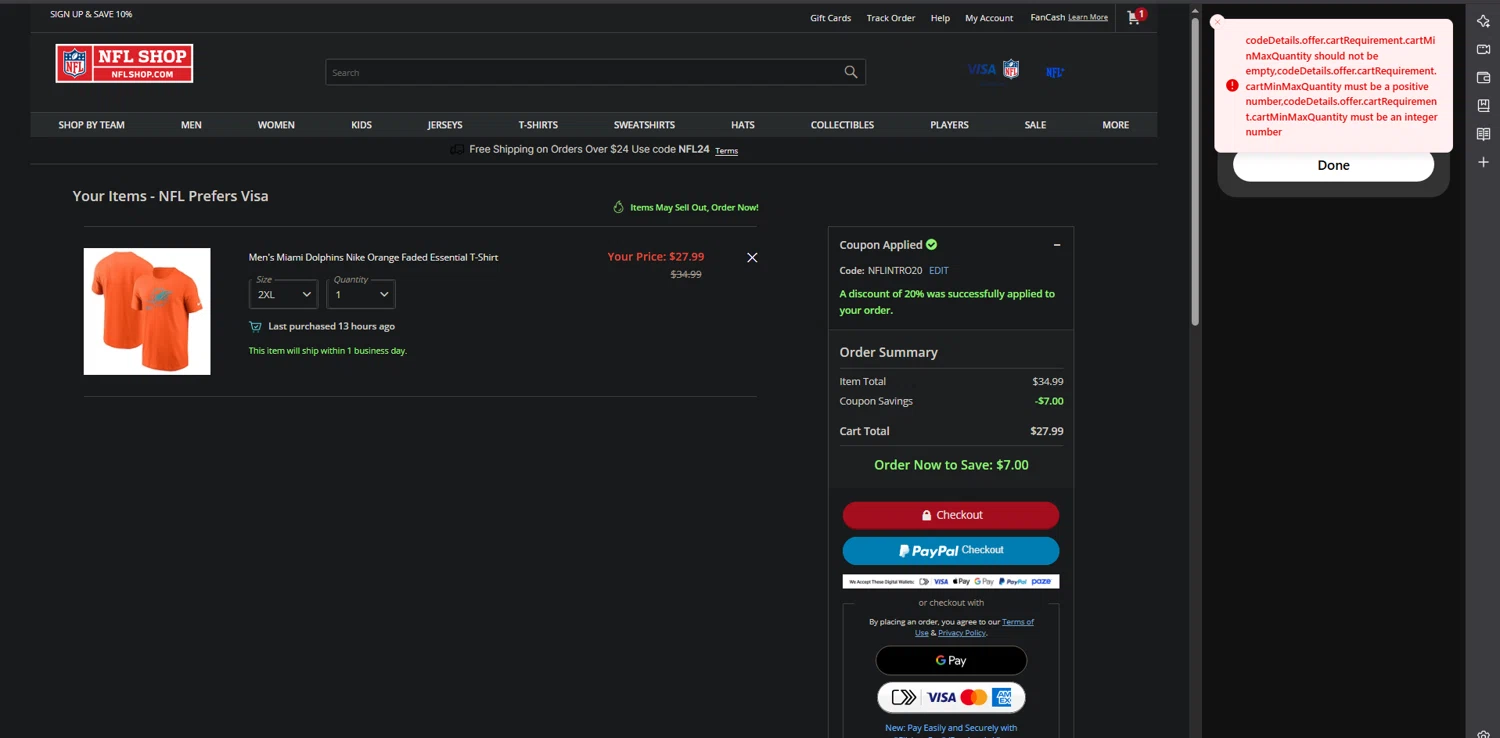Open the free shipping Terms link
The height and width of the screenshot is (738, 1500).
pyautogui.click(x=726, y=151)
